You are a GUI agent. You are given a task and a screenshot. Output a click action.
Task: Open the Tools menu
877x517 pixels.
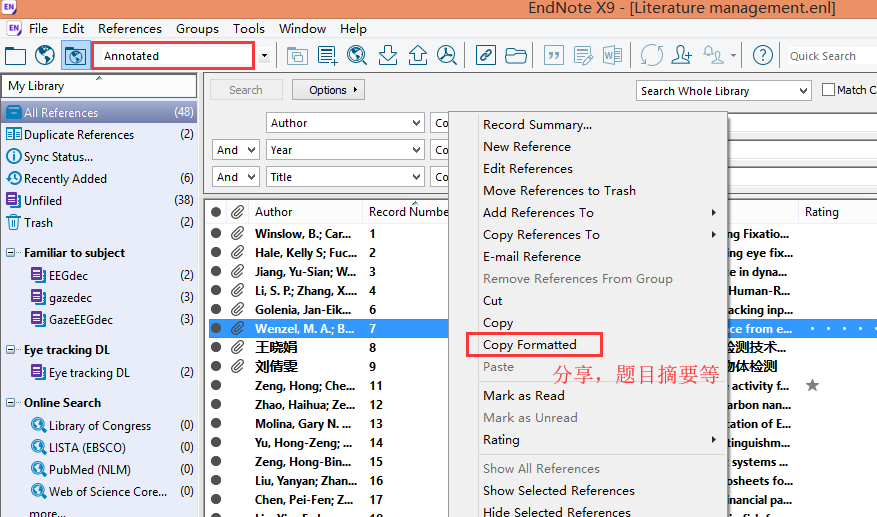click(x=249, y=29)
